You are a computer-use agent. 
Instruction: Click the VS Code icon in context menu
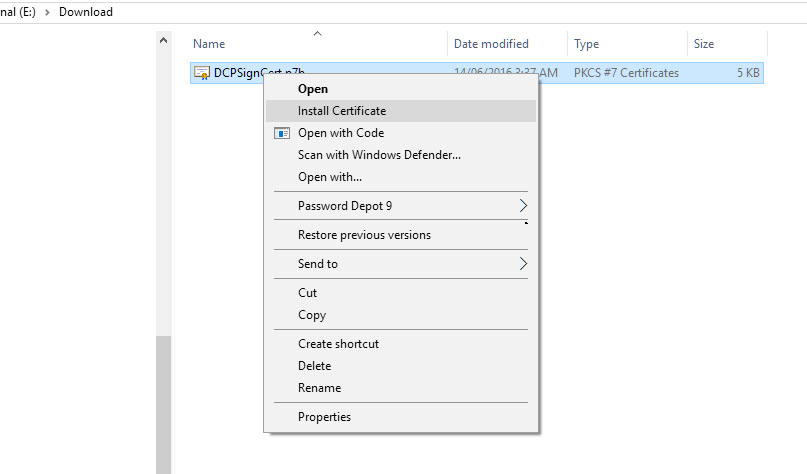pyautogui.click(x=282, y=133)
